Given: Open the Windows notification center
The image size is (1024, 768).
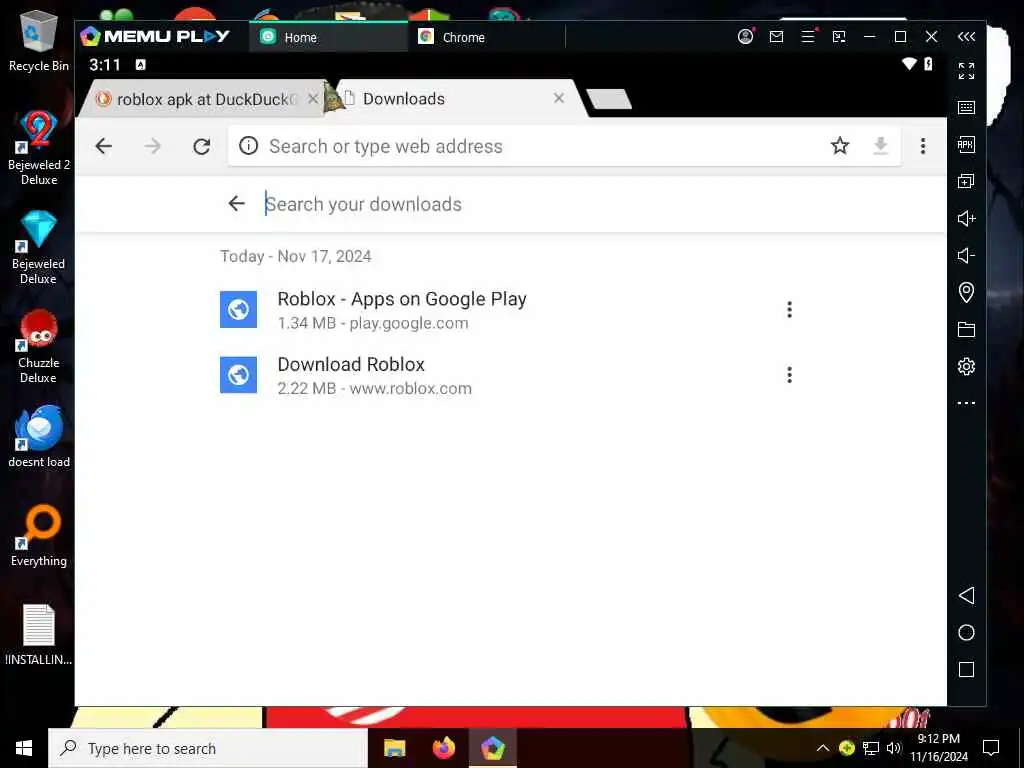Looking at the screenshot, I should pyautogui.click(x=991, y=748).
